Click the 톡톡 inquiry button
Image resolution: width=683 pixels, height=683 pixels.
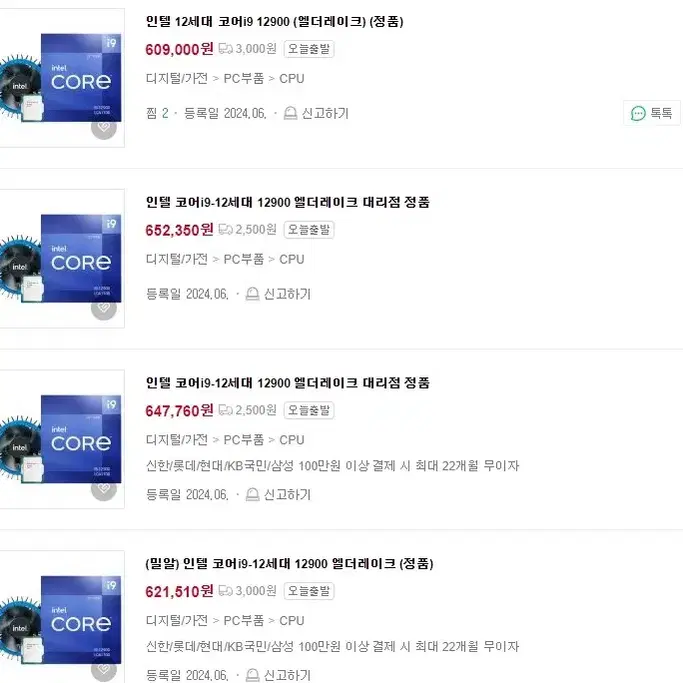tap(651, 113)
